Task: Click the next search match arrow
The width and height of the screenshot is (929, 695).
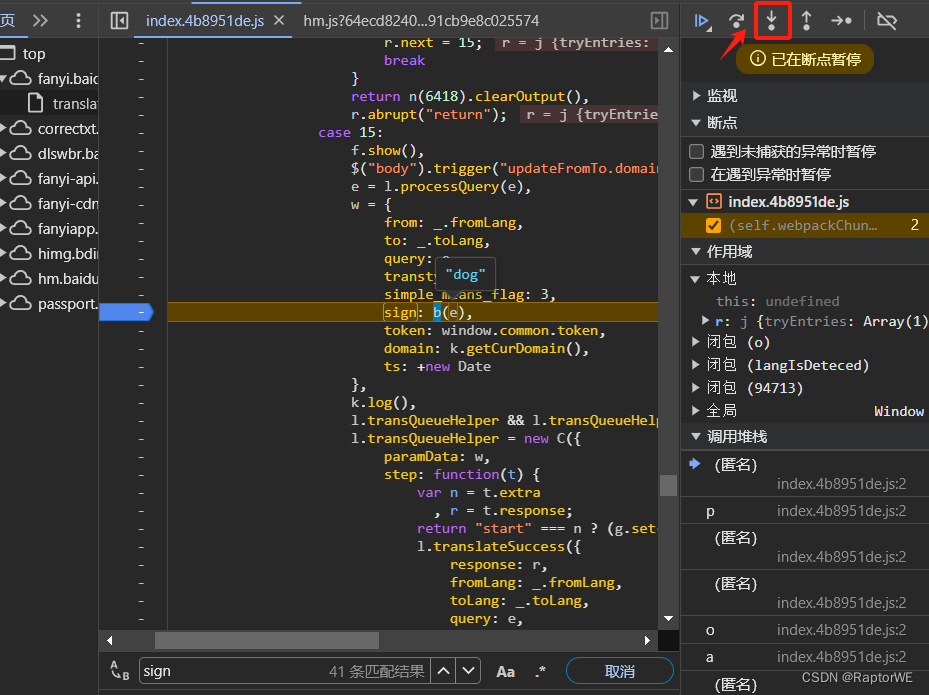Action: 466,671
